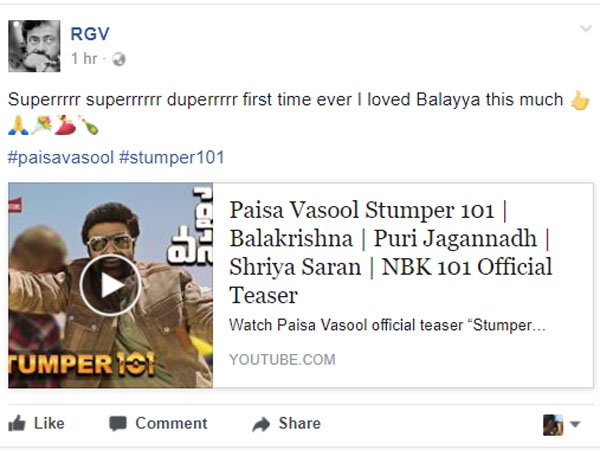Click the video description text snippet
The image size is (600, 450).
coord(387,325)
